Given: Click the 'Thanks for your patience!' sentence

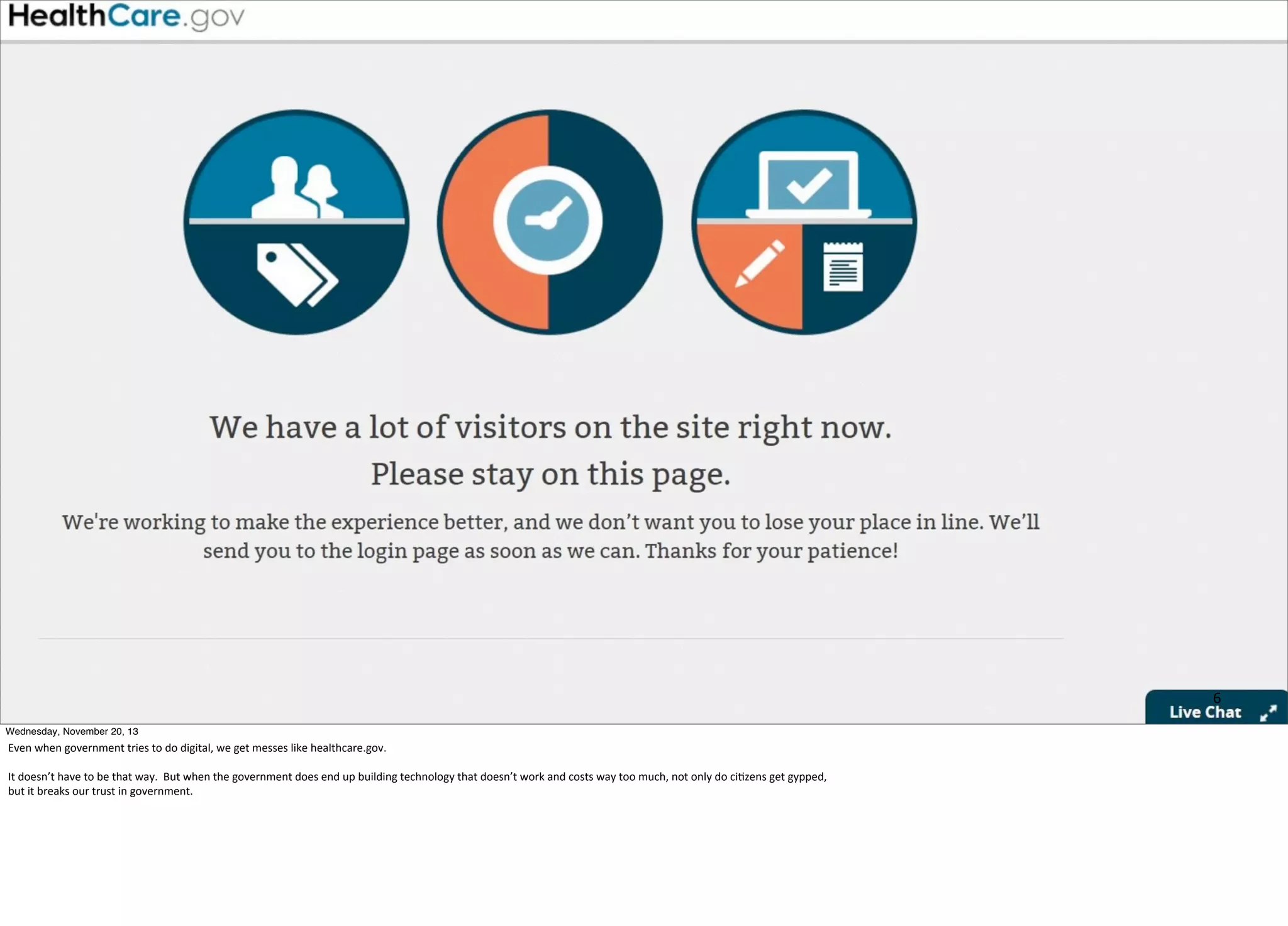Looking at the screenshot, I should click(x=772, y=551).
